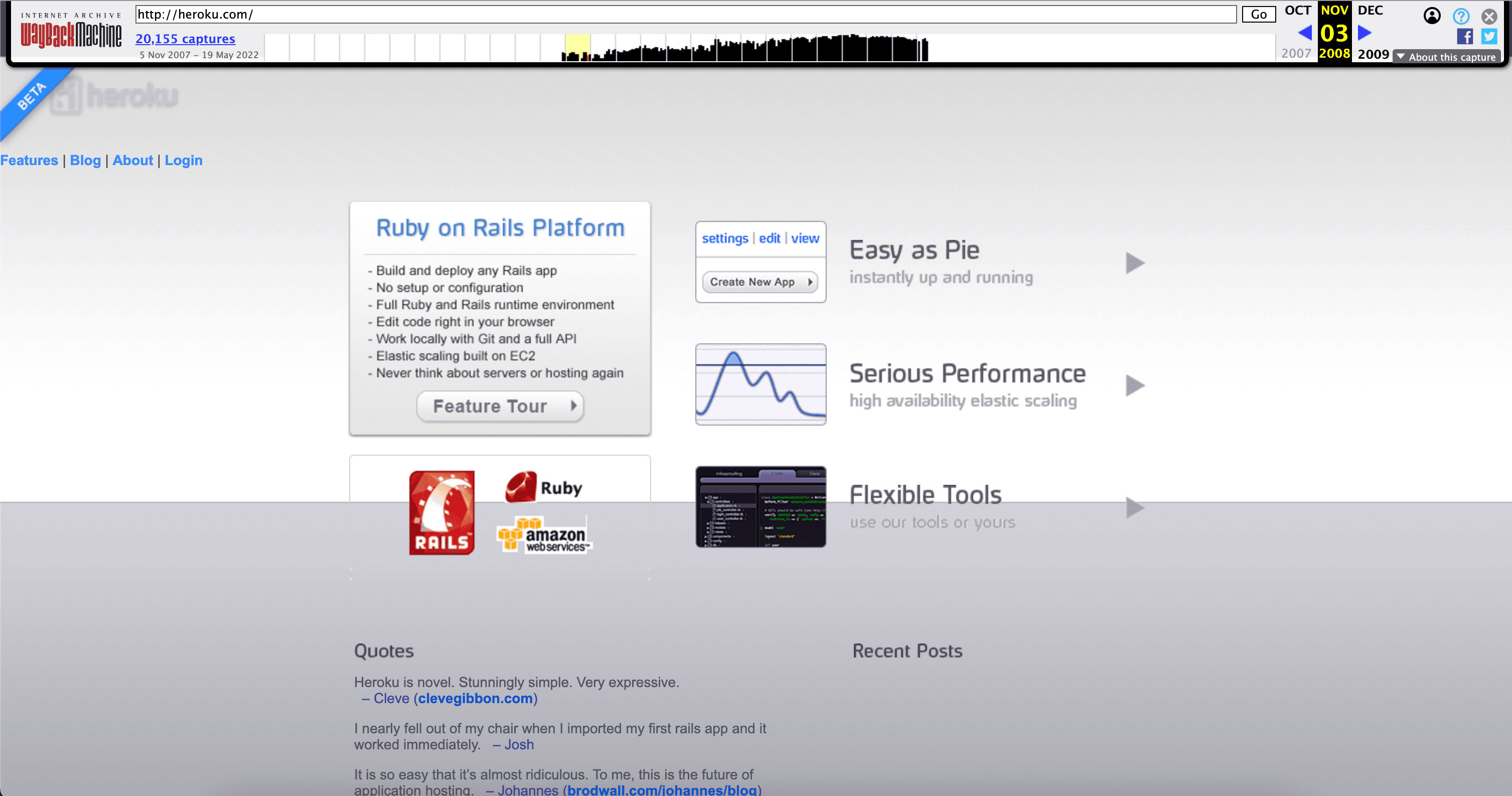Switch timeline to year 2009
Image resolution: width=1512 pixels, height=796 pixels.
point(1373,53)
